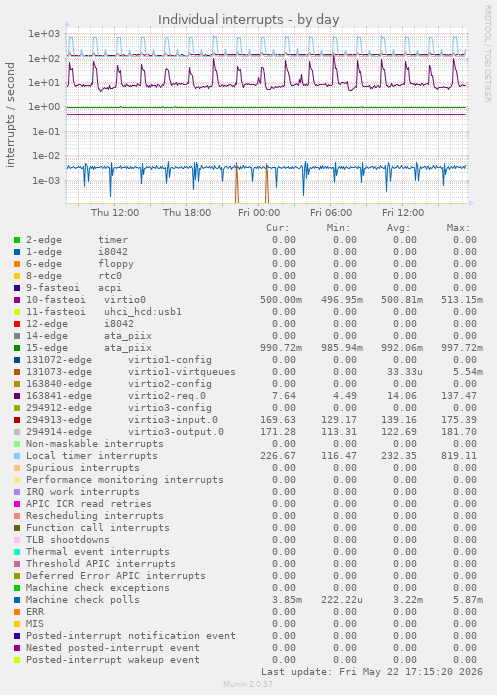
Task: Click the Last update timestamp text
Action: (x=372, y=672)
